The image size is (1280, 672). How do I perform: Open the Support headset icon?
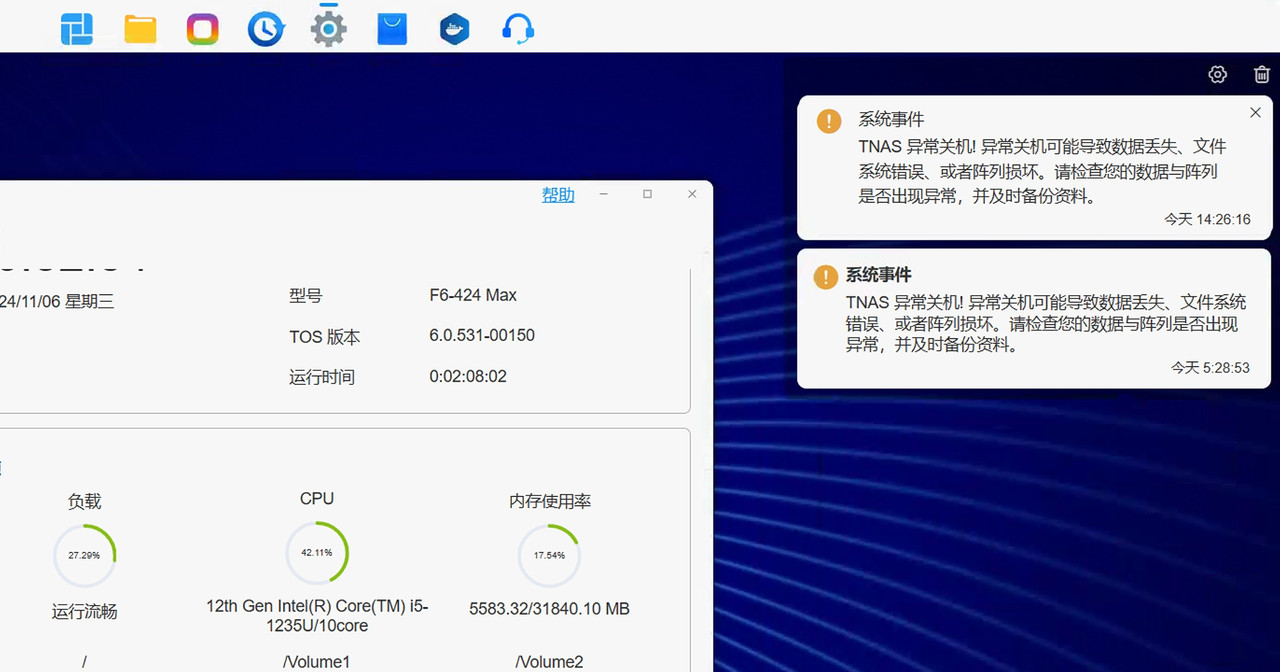click(x=517, y=29)
